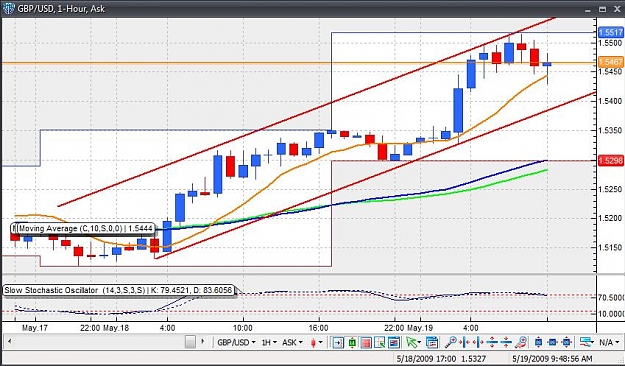Select the green arrow pointer tool
This screenshot has height=366, width=625.
413,342
